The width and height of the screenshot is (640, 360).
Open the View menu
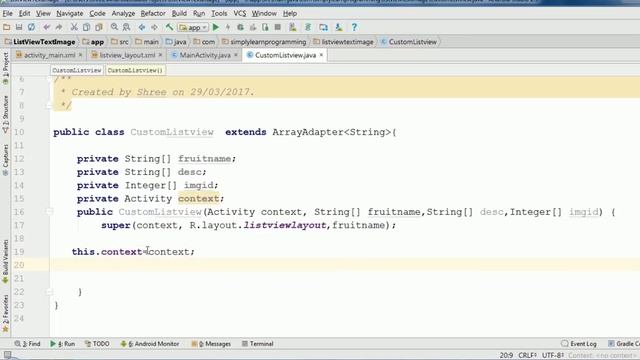tap(43, 13)
